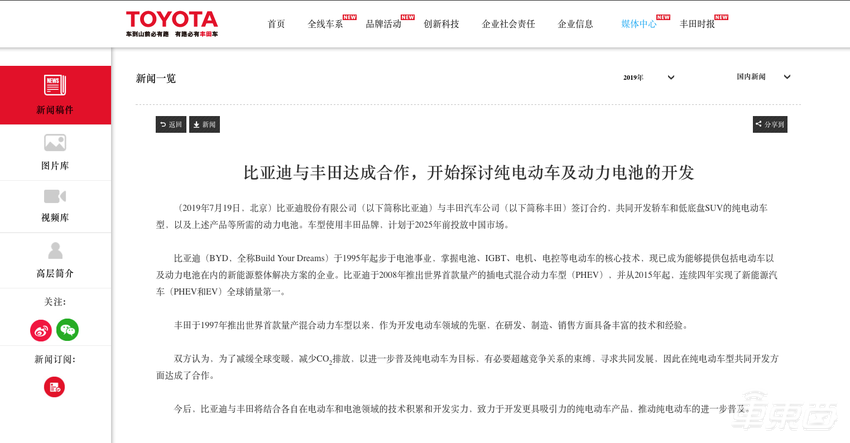Click the 视频库 sidebar label
Image resolution: width=850 pixels, height=443 pixels.
[55, 218]
